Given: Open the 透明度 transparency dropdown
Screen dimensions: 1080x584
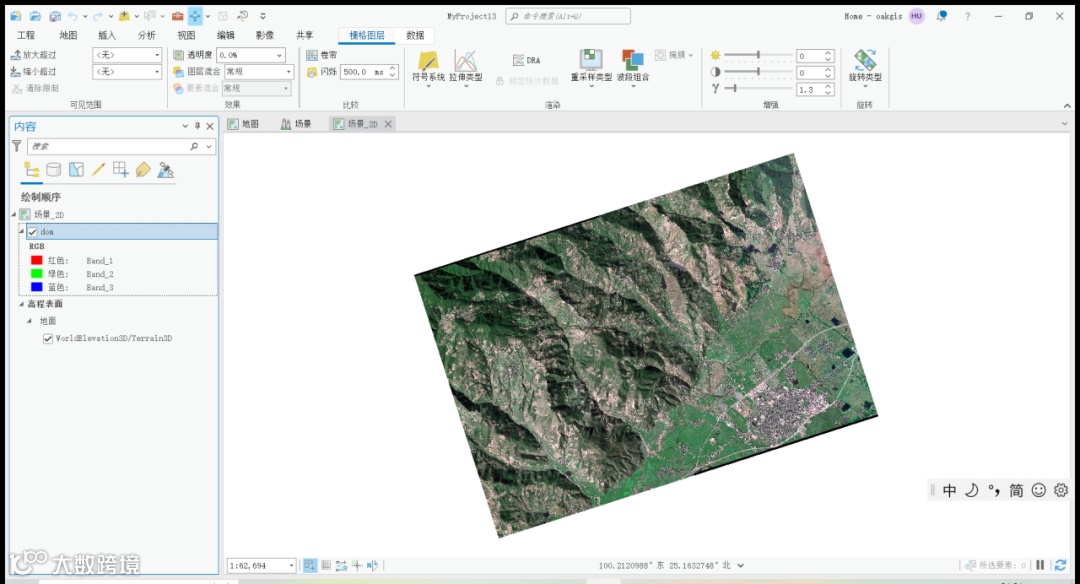Looking at the screenshot, I should [x=279, y=56].
